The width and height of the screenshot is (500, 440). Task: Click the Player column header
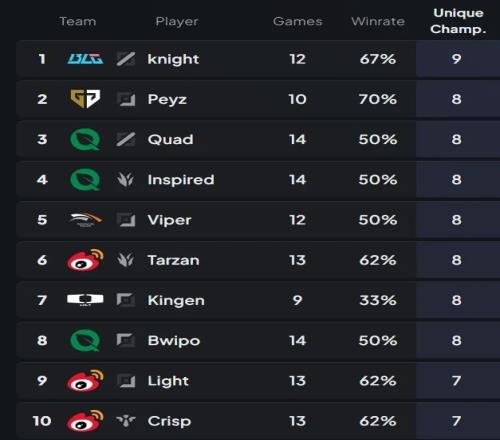(177, 22)
